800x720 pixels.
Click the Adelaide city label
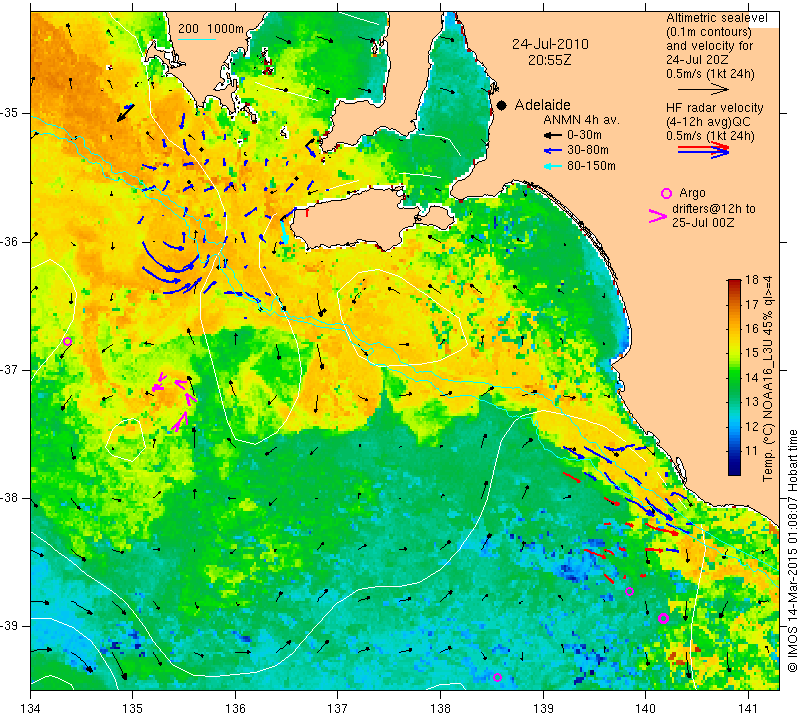(542, 105)
